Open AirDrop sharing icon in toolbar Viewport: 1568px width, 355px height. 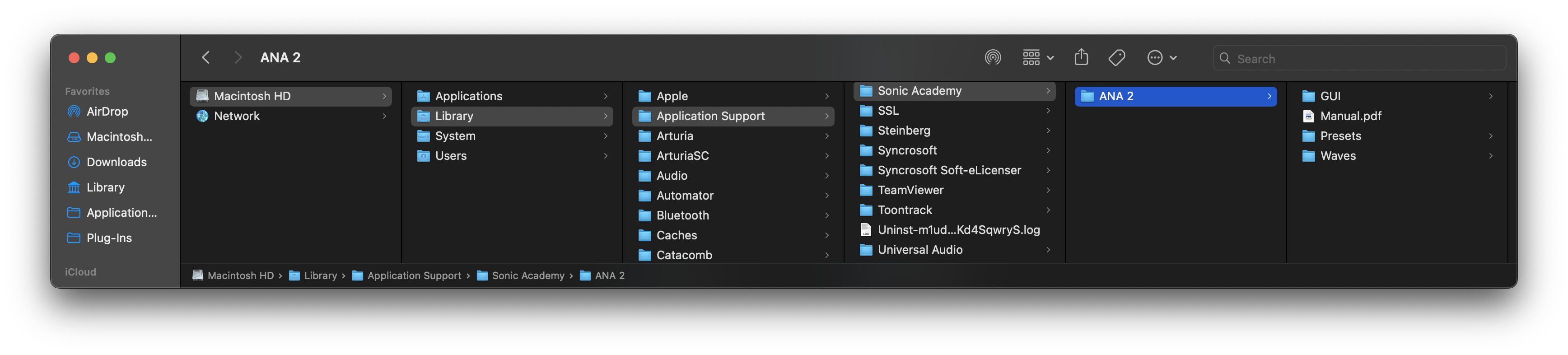[992, 58]
